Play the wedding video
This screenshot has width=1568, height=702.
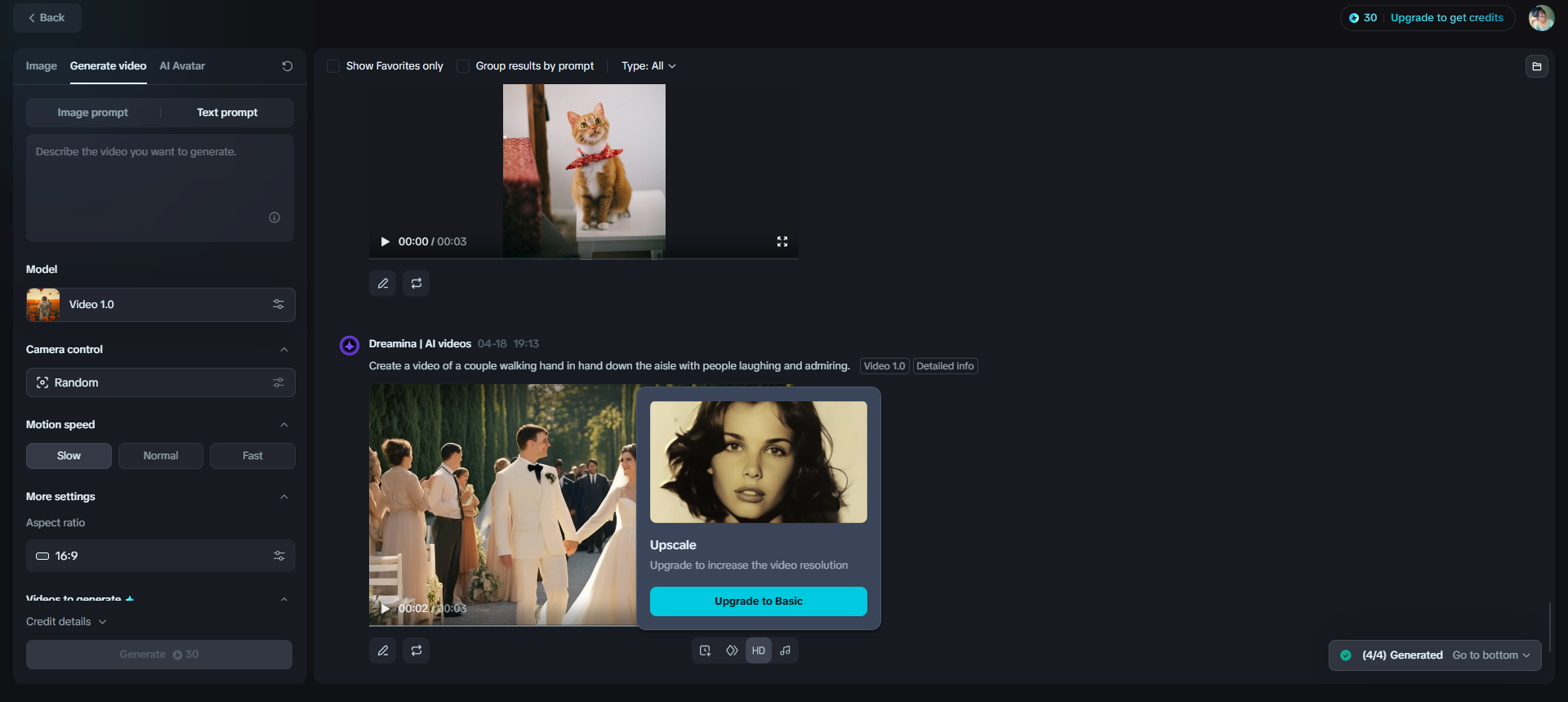pyautogui.click(x=385, y=609)
